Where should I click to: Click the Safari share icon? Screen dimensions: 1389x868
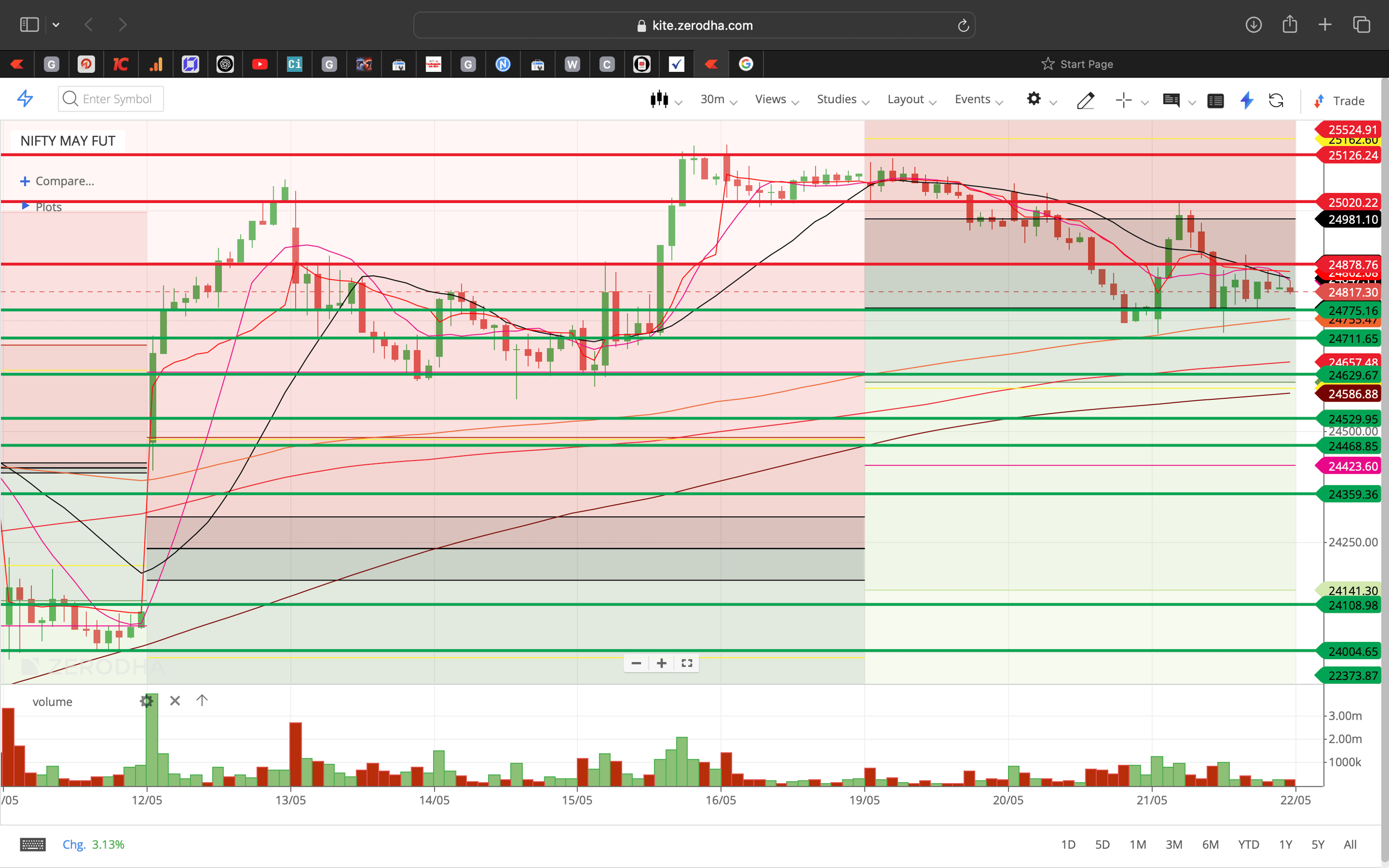[1290, 25]
